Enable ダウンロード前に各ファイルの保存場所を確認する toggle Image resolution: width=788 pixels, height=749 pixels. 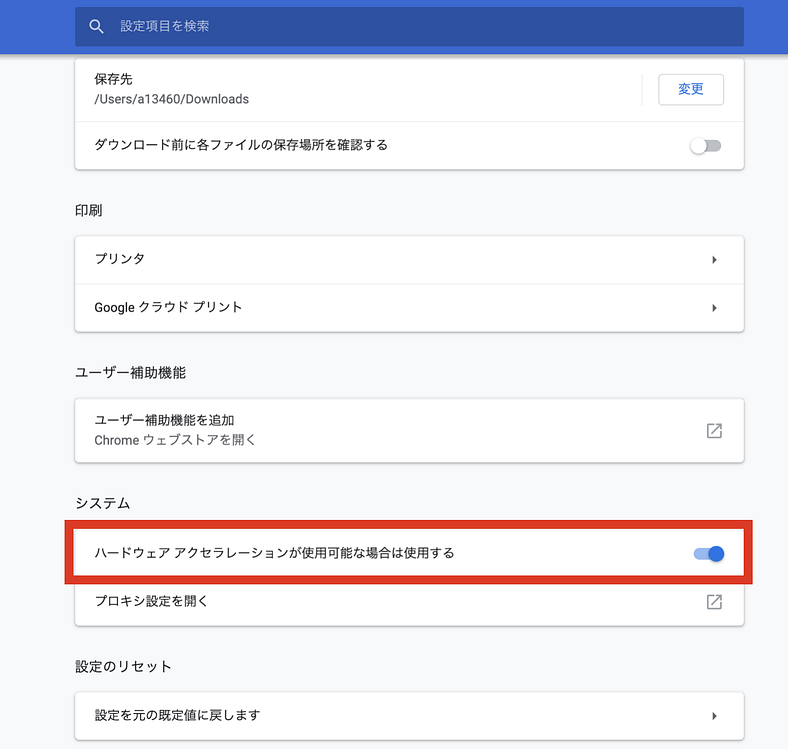point(705,146)
